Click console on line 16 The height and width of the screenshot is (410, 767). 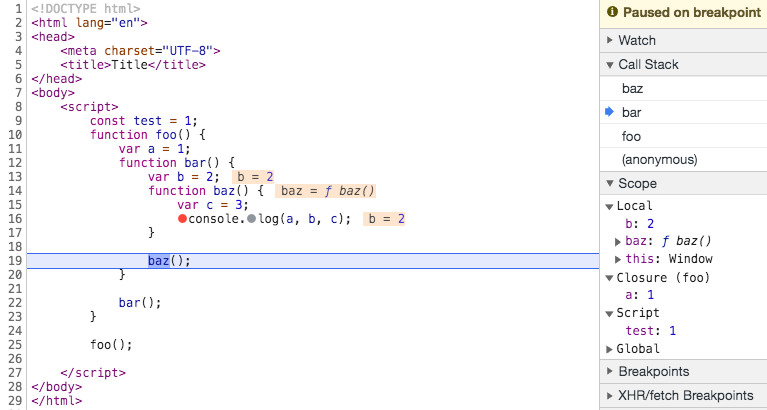tap(214, 219)
